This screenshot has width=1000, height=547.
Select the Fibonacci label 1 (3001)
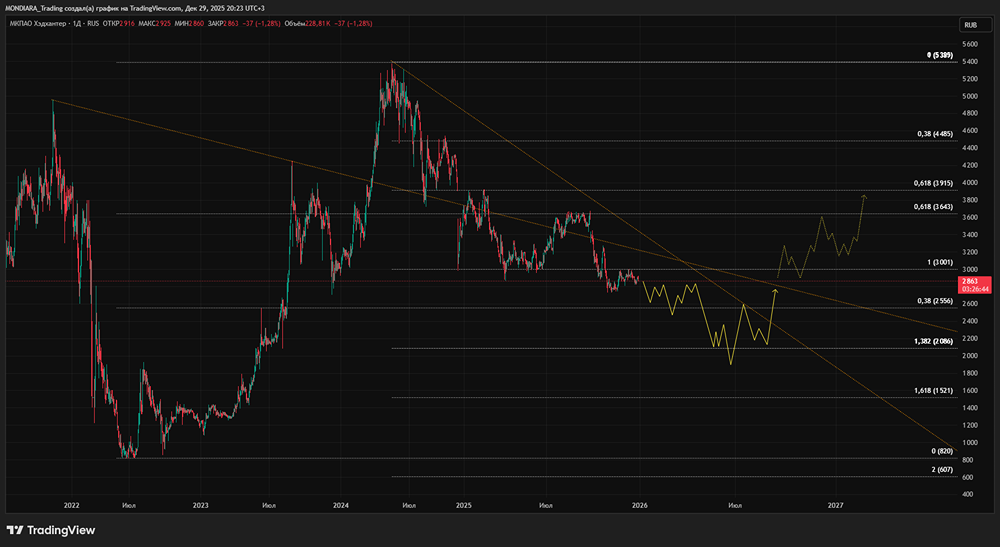940,263
